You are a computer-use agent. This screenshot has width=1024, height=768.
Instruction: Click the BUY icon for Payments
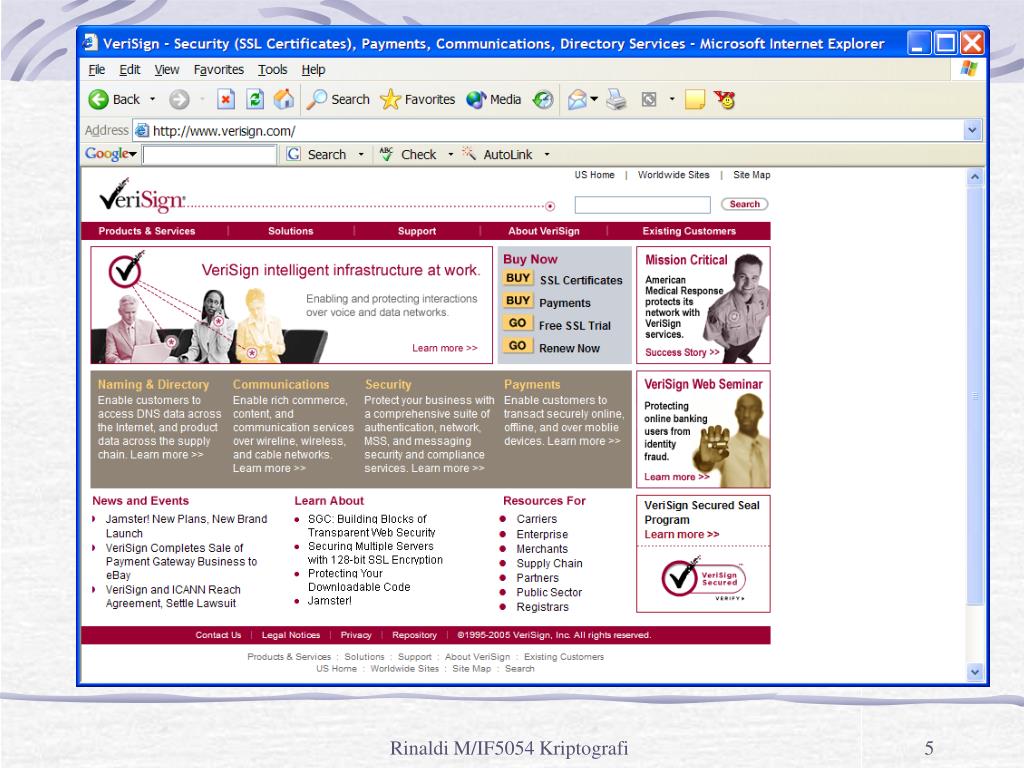(518, 301)
